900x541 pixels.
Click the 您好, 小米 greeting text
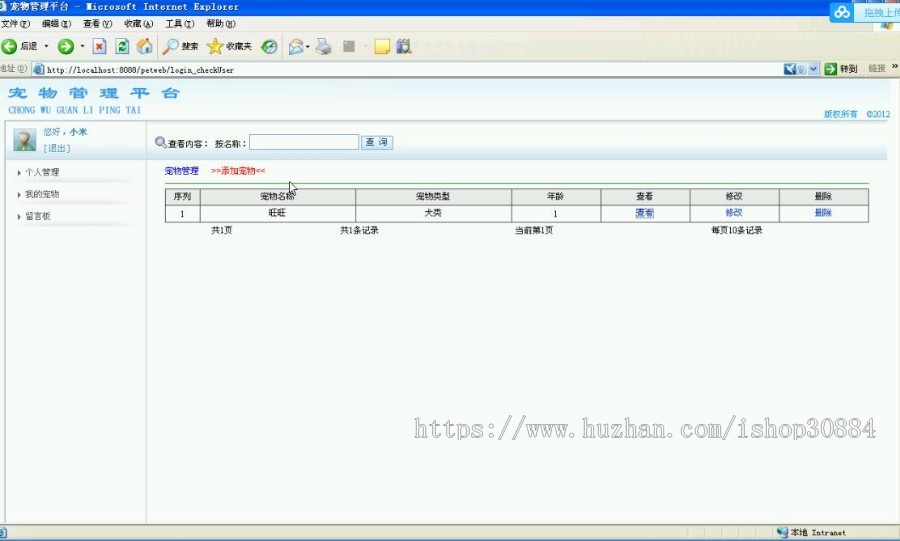coord(65,132)
